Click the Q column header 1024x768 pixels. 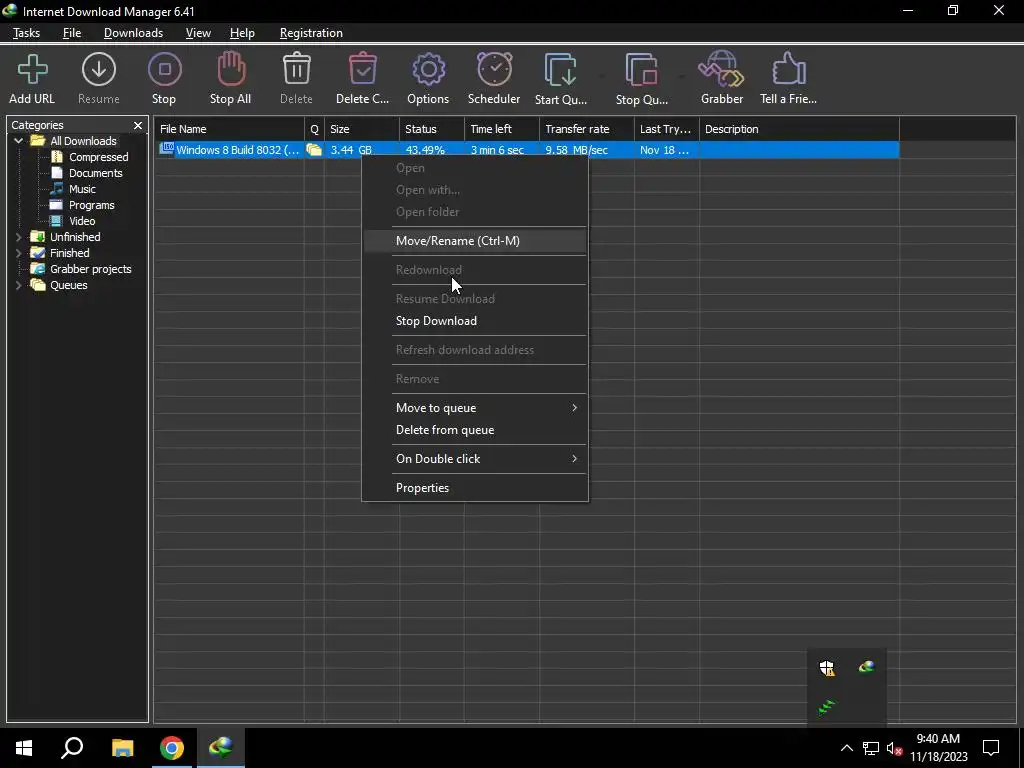[314, 129]
